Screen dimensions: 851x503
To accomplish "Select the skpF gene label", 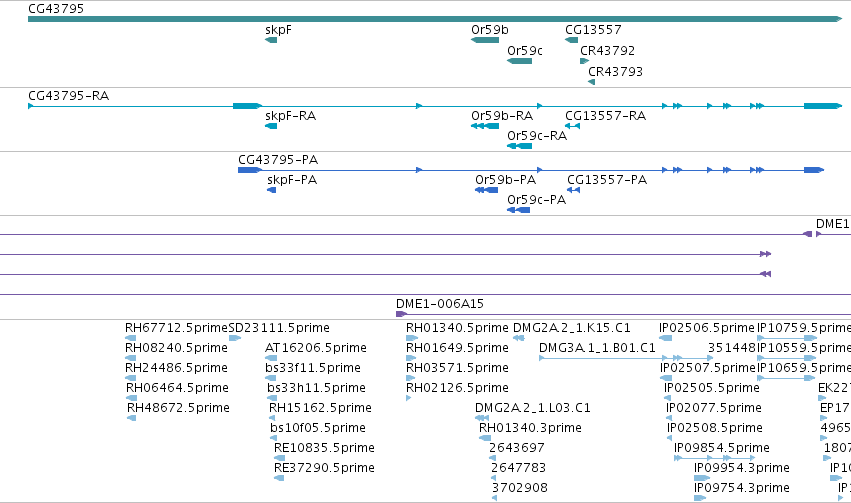I will tap(278, 30).
